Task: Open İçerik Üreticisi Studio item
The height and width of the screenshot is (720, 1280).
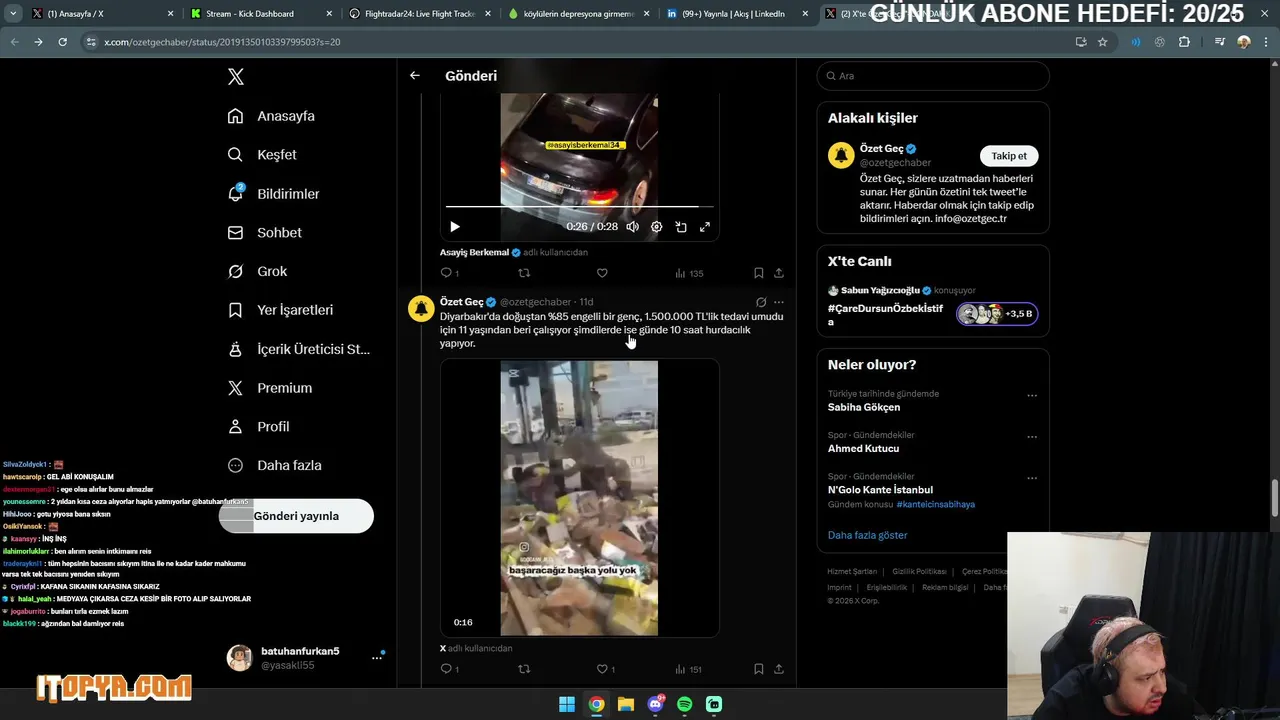Action: point(298,349)
